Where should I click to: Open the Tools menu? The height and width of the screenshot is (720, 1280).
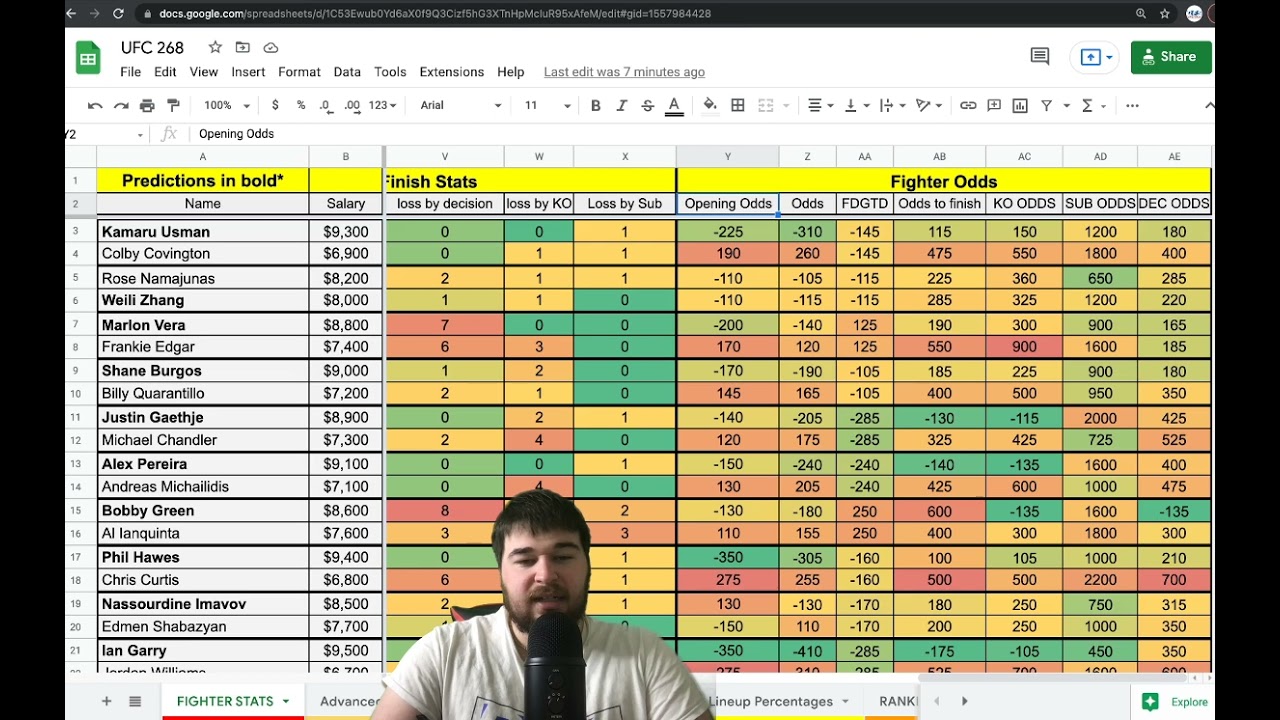(390, 72)
